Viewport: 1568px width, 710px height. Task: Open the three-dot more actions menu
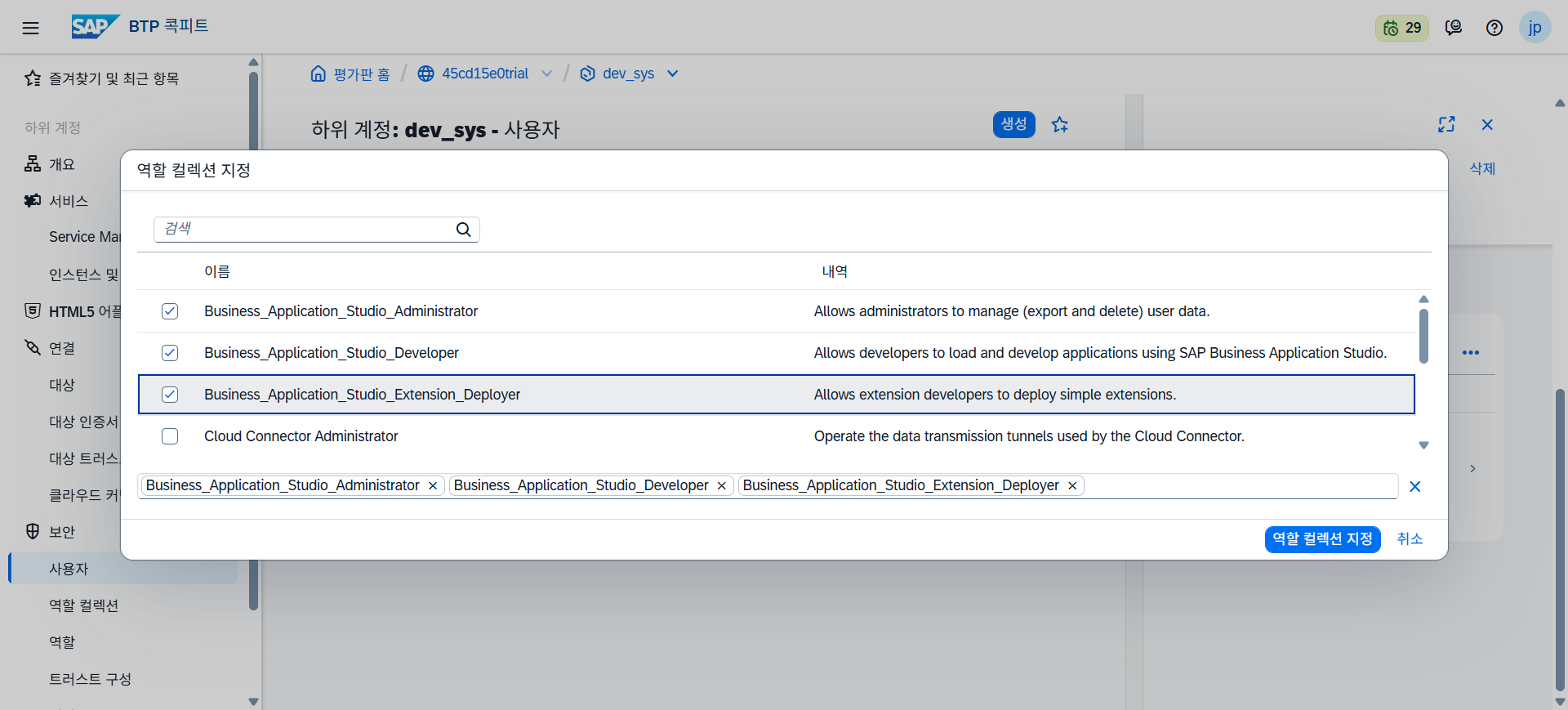pos(1471,353)
